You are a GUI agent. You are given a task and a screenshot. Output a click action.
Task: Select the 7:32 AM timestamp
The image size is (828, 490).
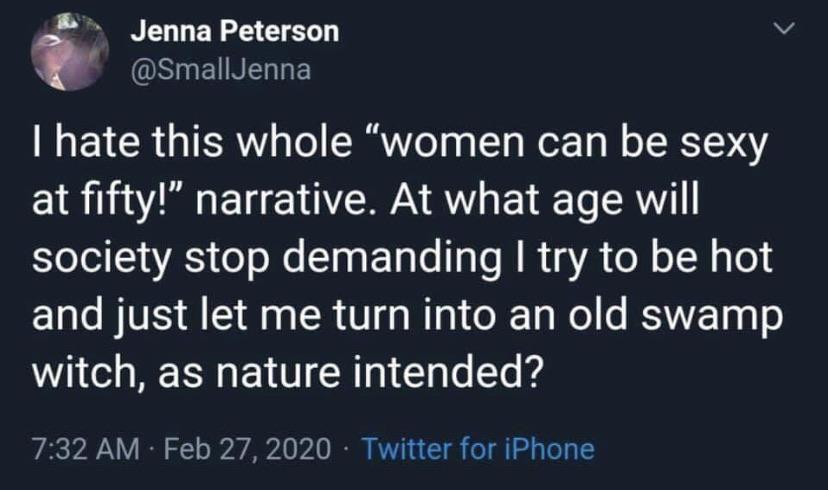[x=84, y=449]
